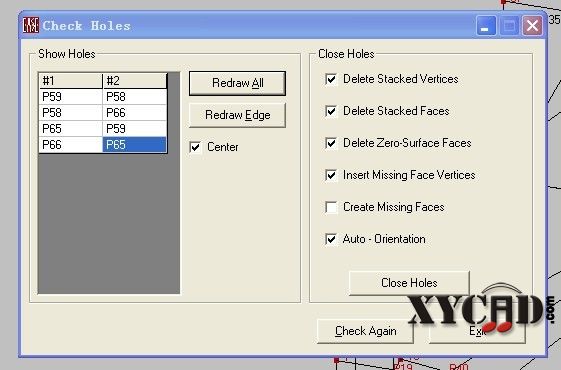
Task: Click the EASE app icon in title bar
Action: coord(30,25)
